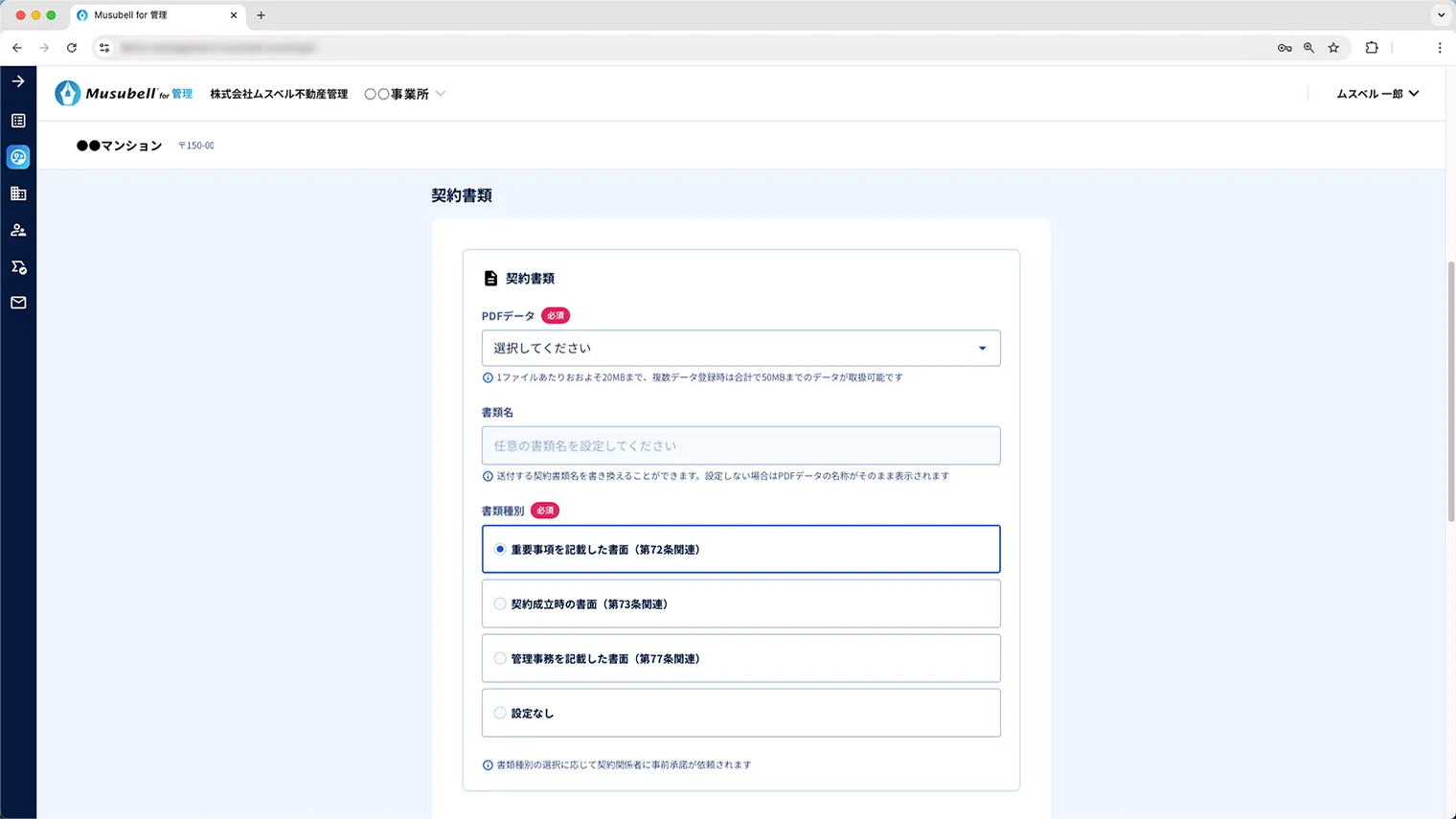Image resolution: width=1456 pixels, height=819 pixels.
Task: Click the ●●マンション property name
Action: point(119,146)
